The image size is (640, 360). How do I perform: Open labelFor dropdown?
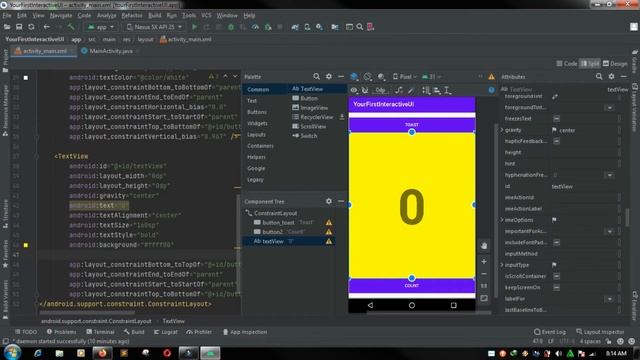click(x=609, y=299)
